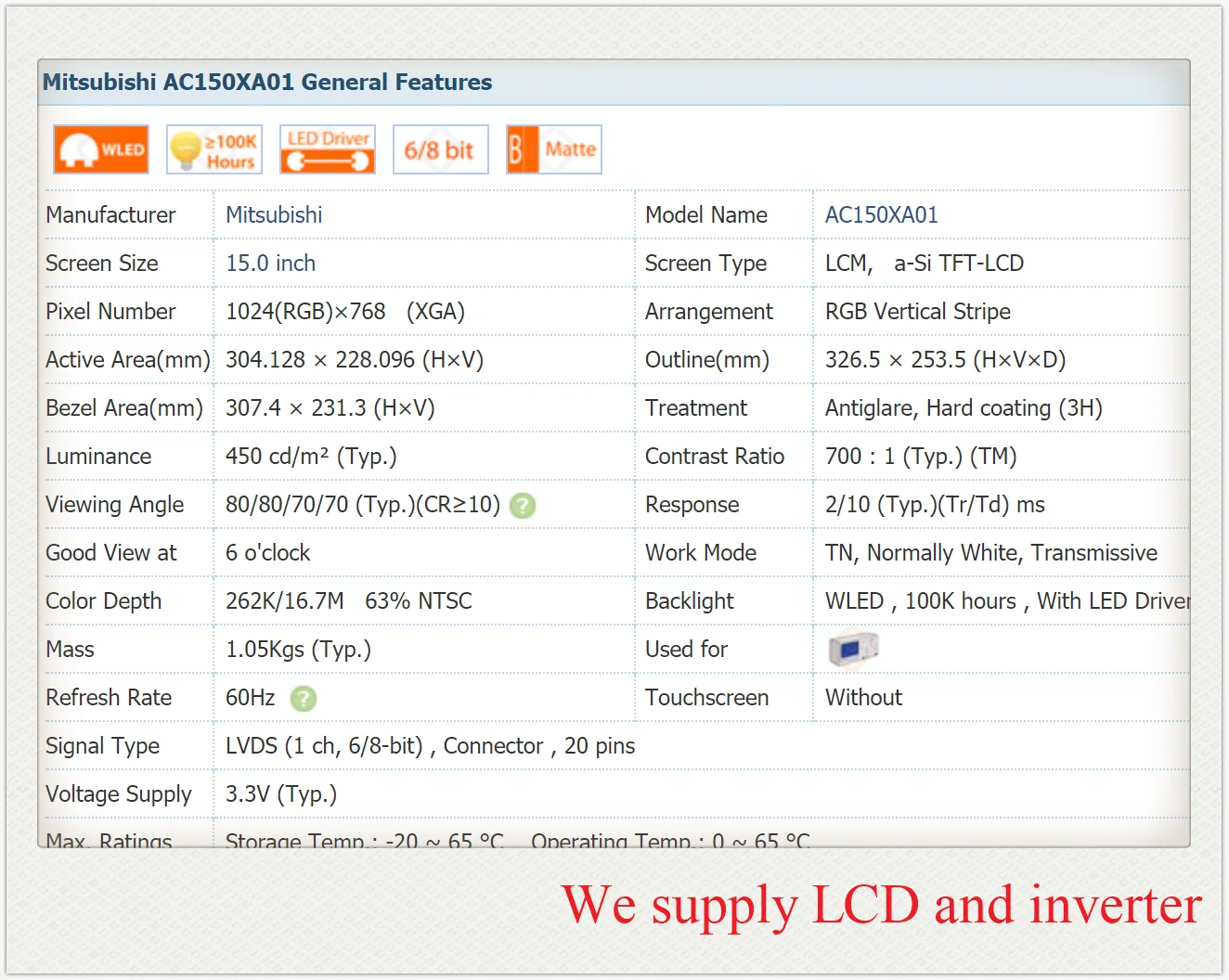This screenshot has width=1229, height=980.
Task: Click the Signal Type LVDS value cell
Action: click(x=702, y=746)
